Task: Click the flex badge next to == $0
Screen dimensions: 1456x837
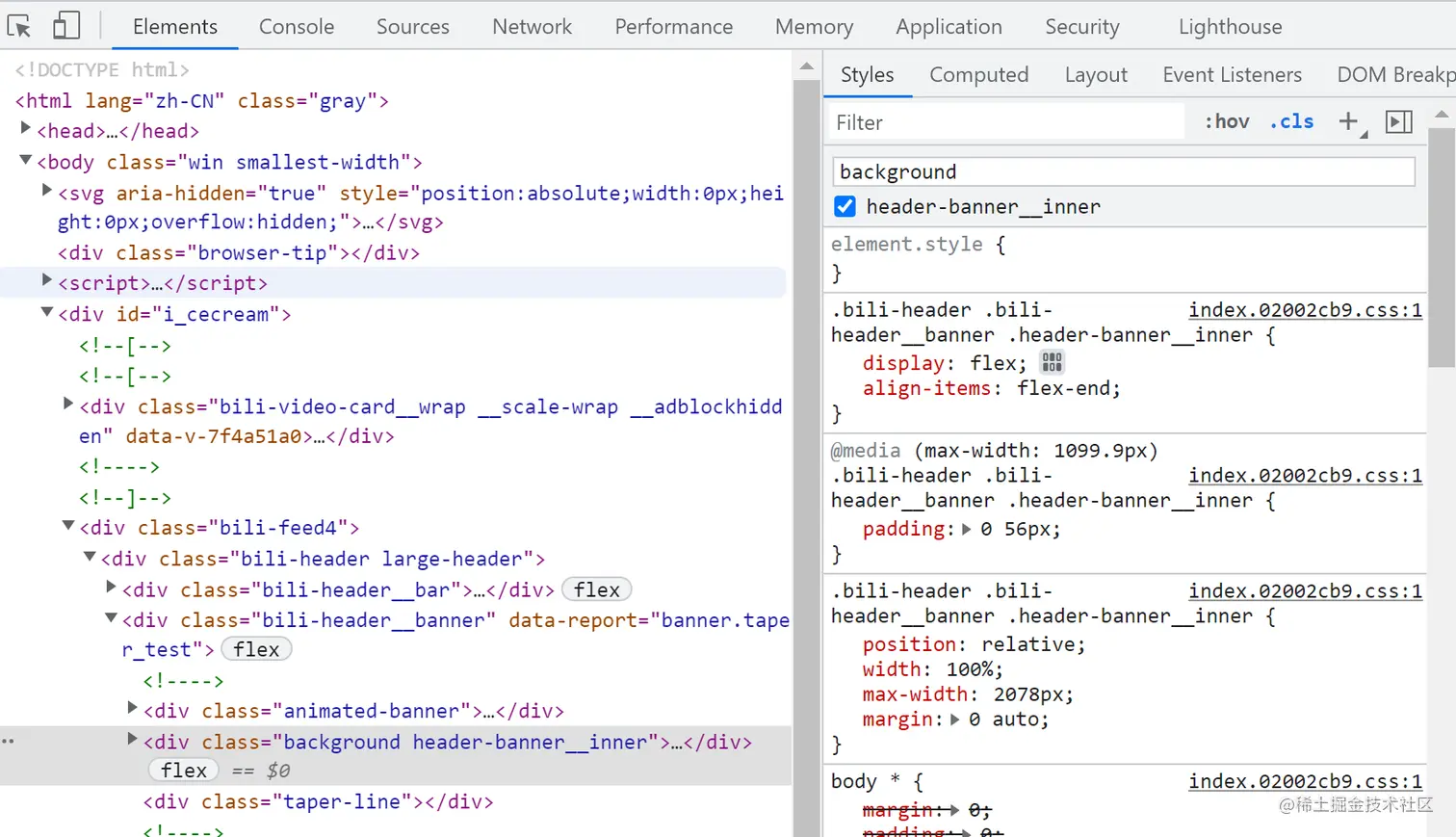Action: pos(184,771)
